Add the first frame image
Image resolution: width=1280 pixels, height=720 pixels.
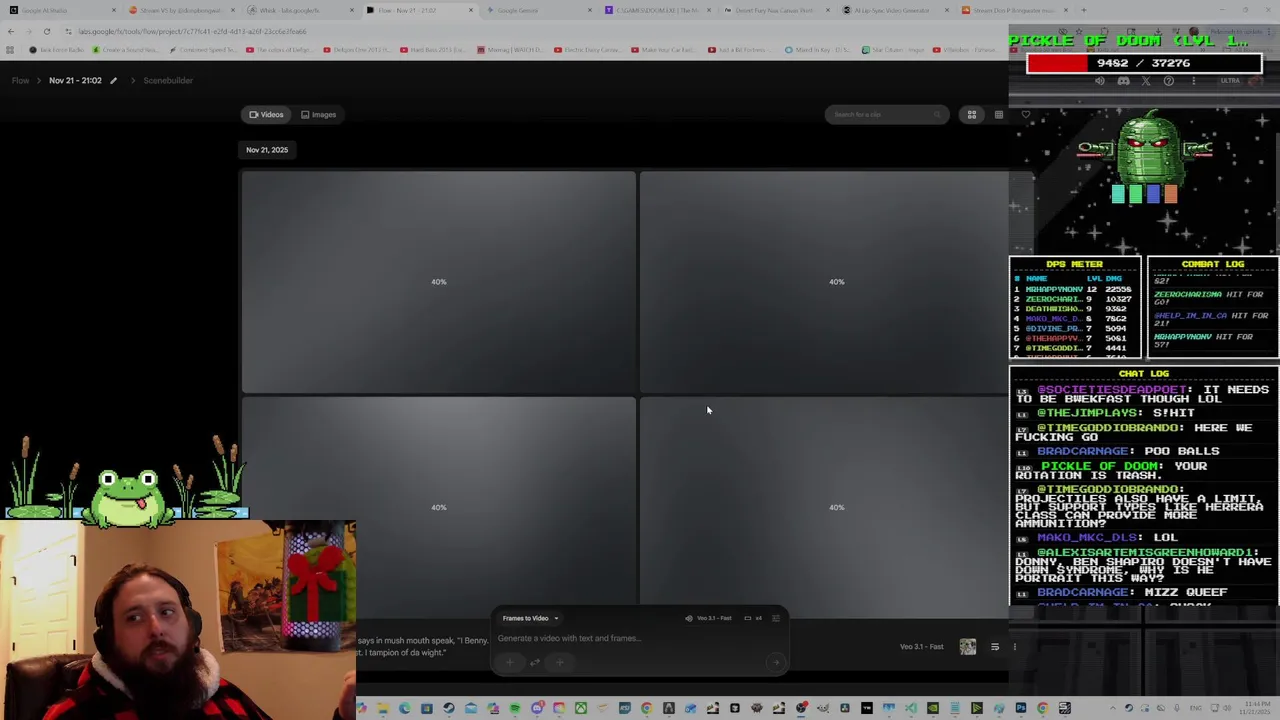click(x=510, y=661)
